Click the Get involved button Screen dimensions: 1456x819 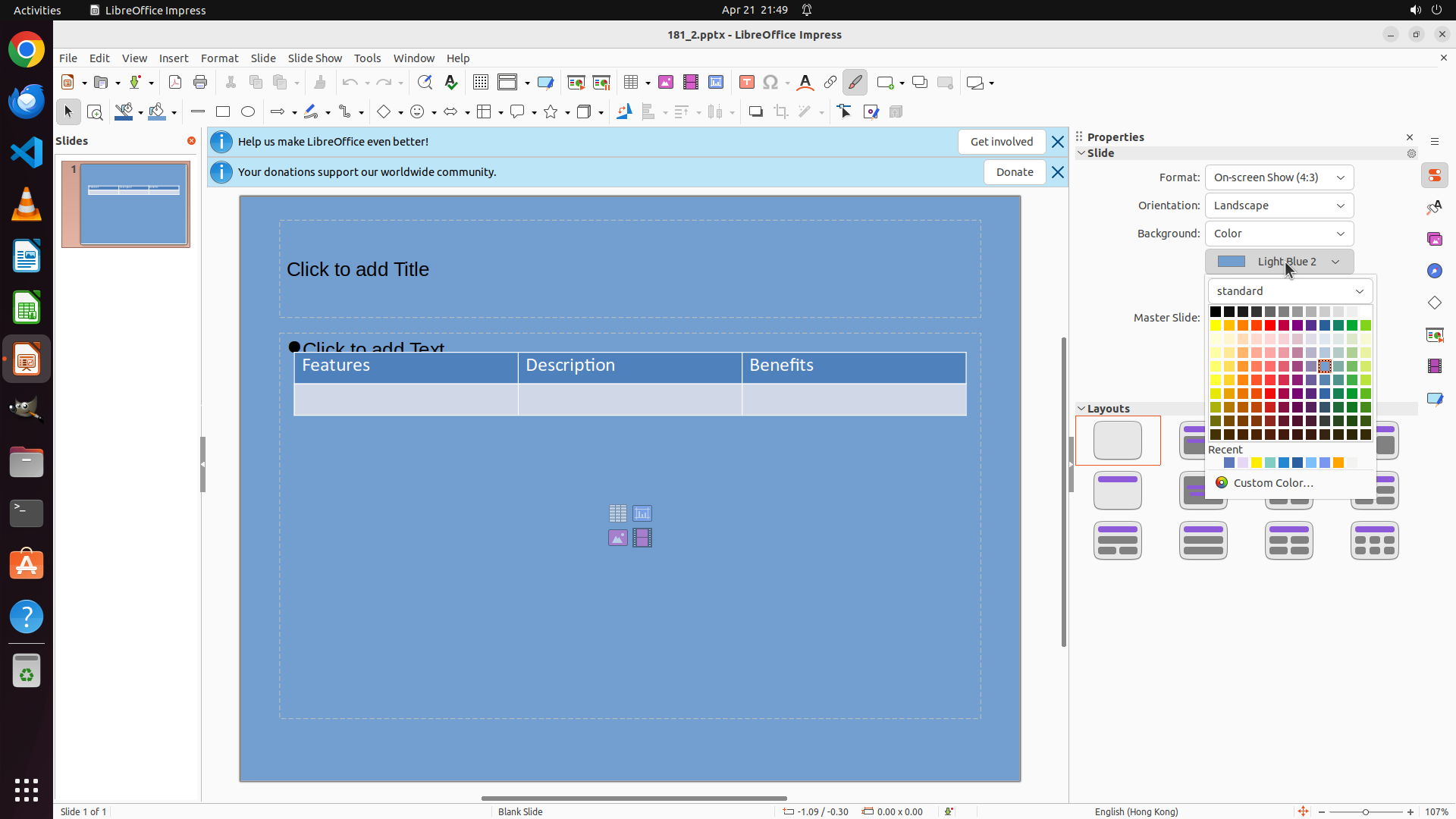point(1001,142)
